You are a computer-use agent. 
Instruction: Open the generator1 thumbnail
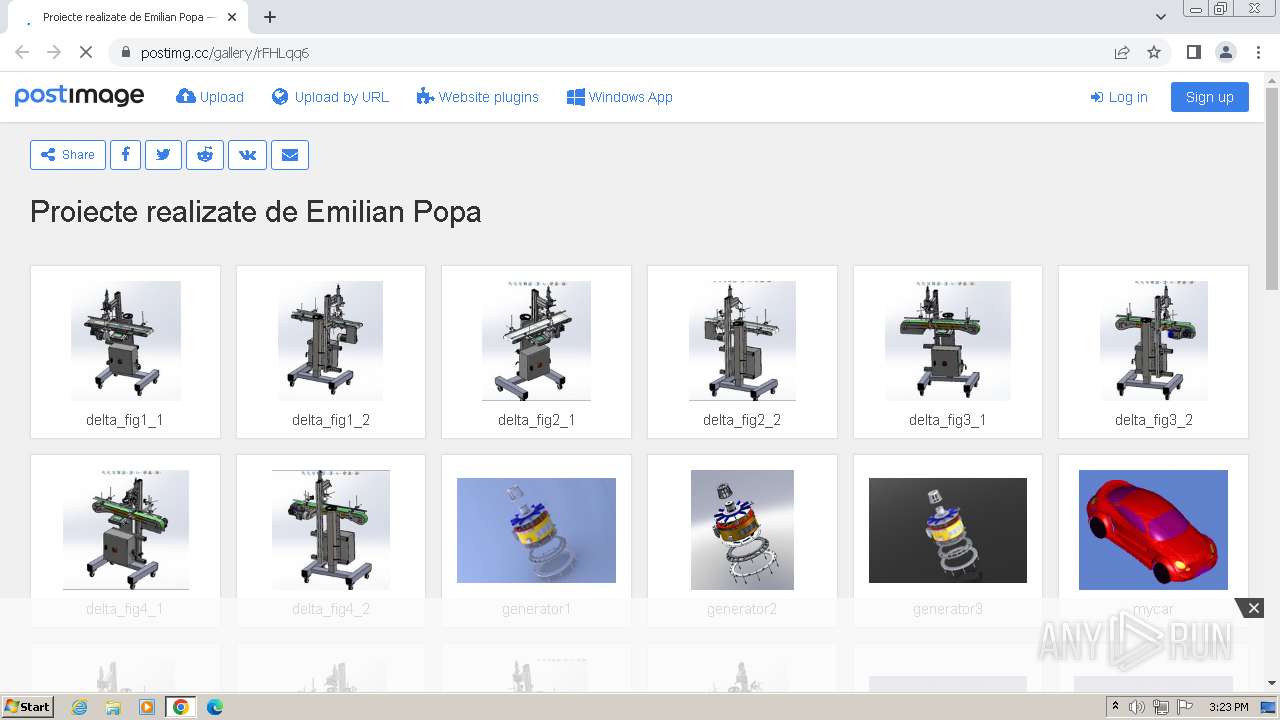536,530
